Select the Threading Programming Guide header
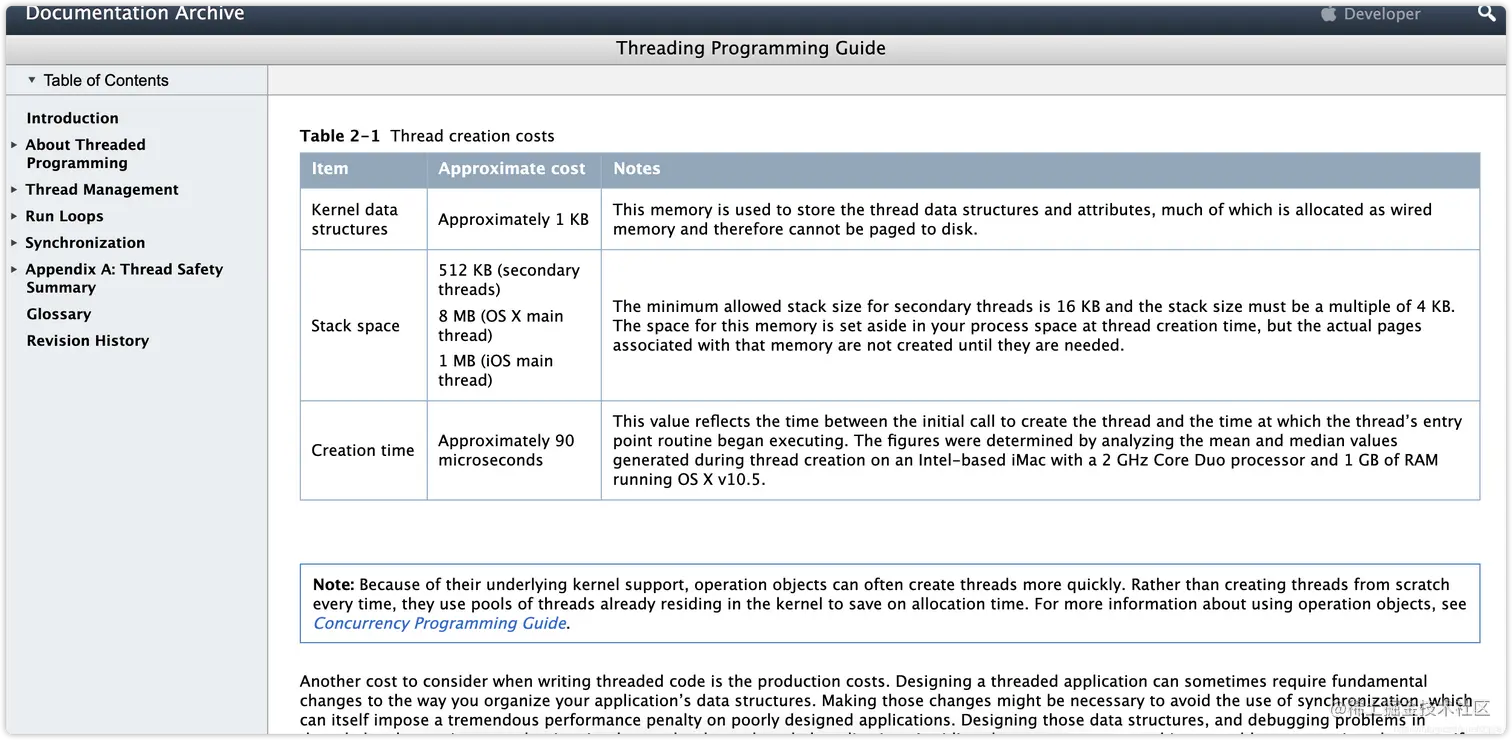 (751, 47)
